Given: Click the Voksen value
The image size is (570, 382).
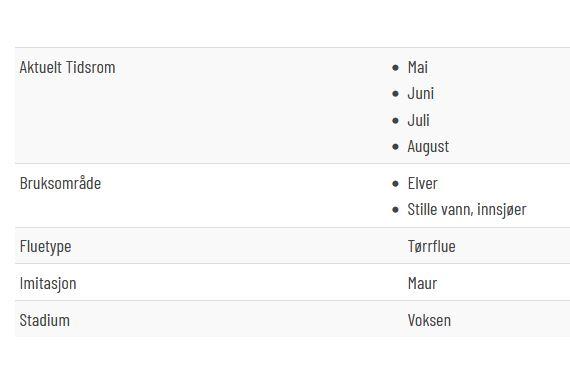Looking at the screenshot, I should (x=429, y=320).
